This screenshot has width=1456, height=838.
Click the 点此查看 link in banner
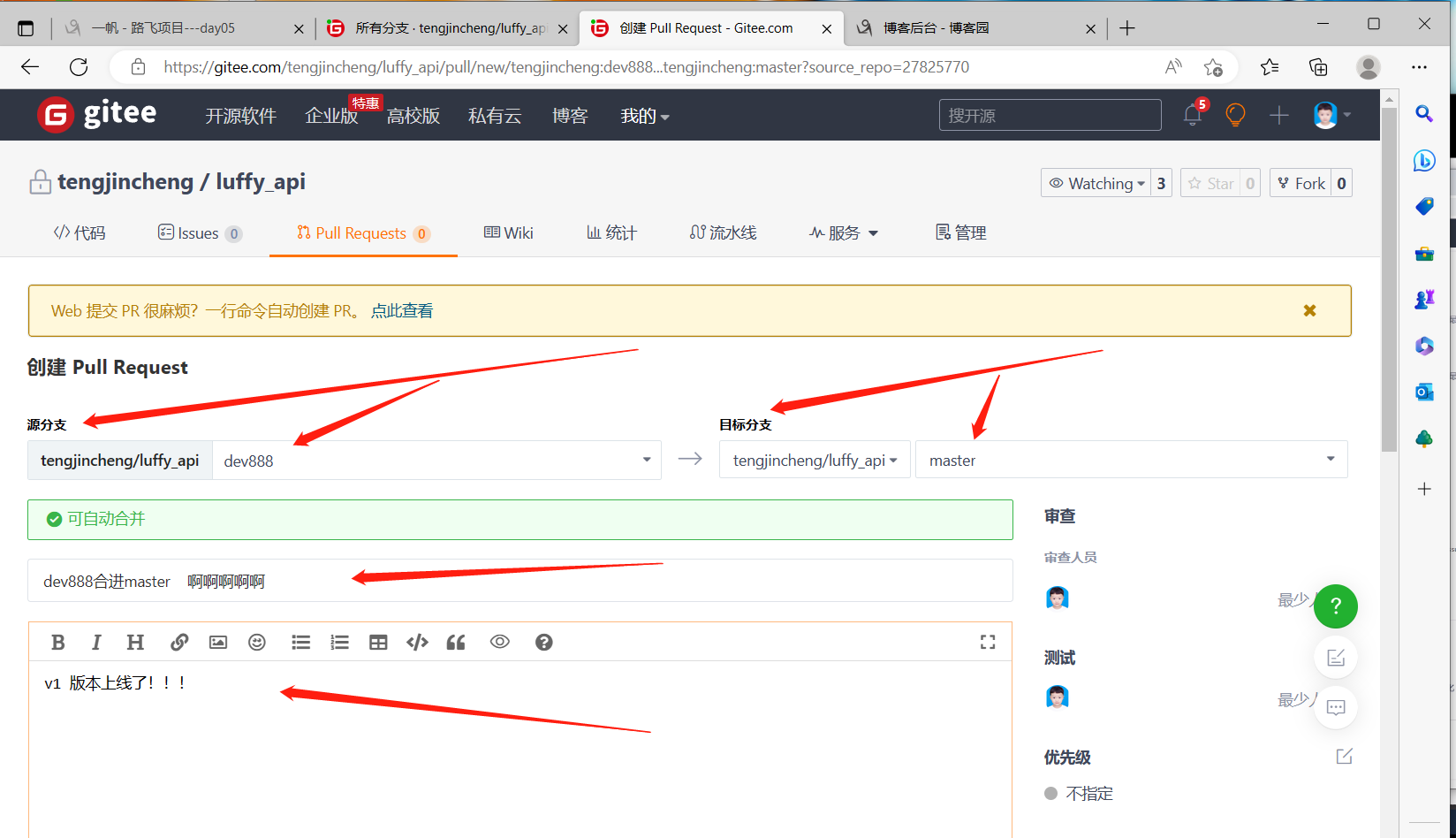pyautogui.click(x=402, y=310)
